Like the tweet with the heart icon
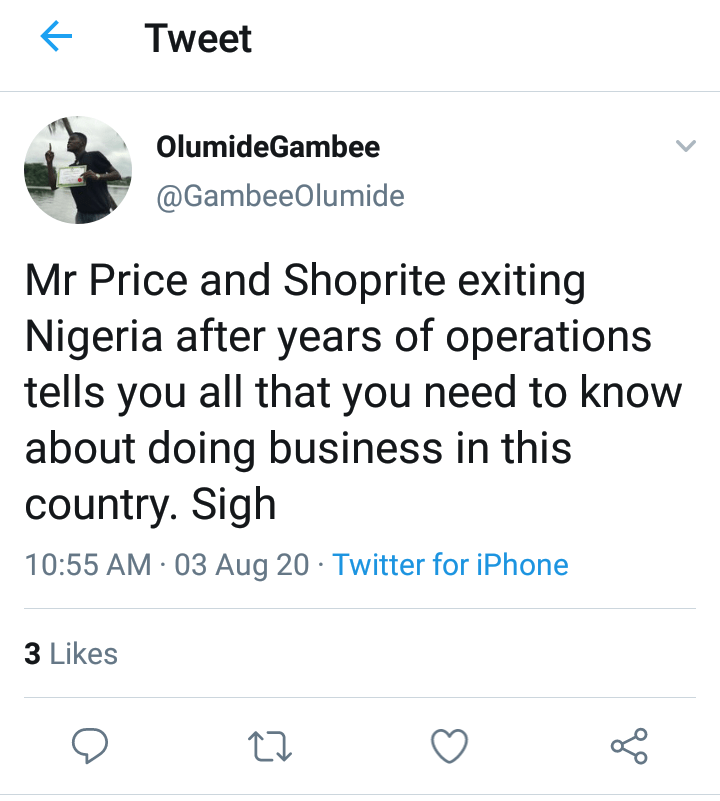720x801 pixels. 449,745
